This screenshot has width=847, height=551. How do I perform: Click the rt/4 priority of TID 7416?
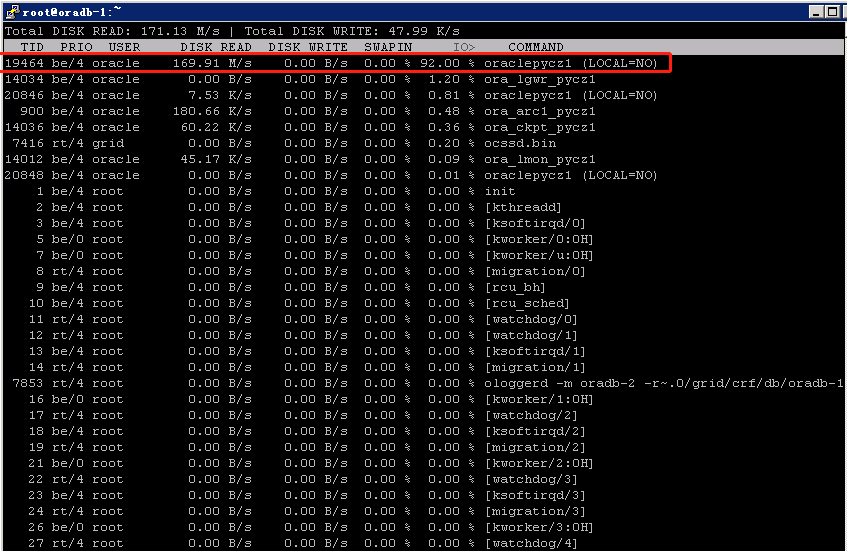pyautogui.click(x=68, y=143)
